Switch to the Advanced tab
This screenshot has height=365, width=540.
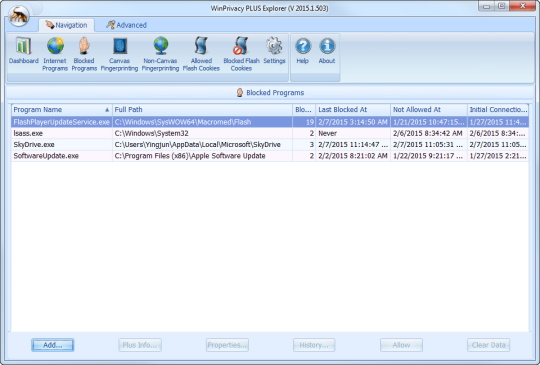[126, 25]
